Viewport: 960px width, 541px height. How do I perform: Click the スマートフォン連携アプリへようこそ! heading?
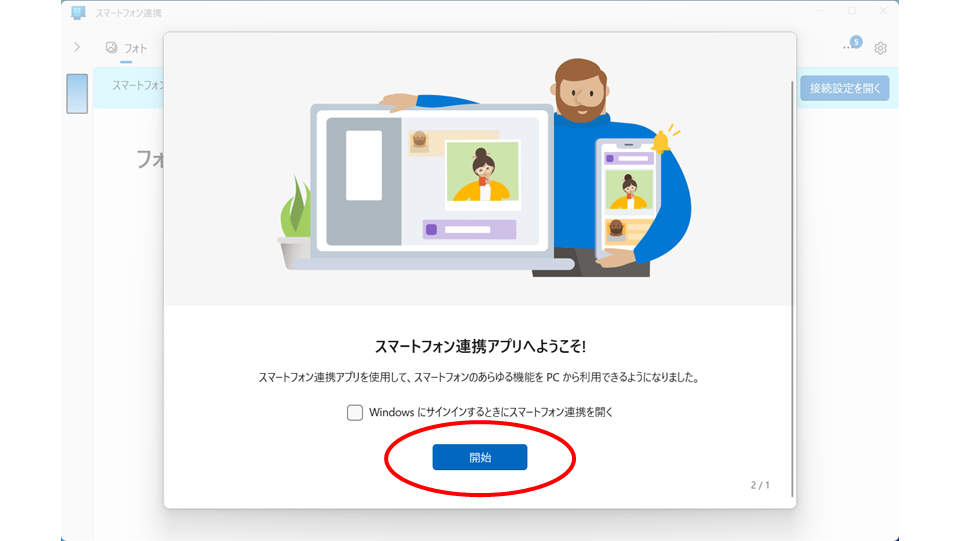coord(480,346)
